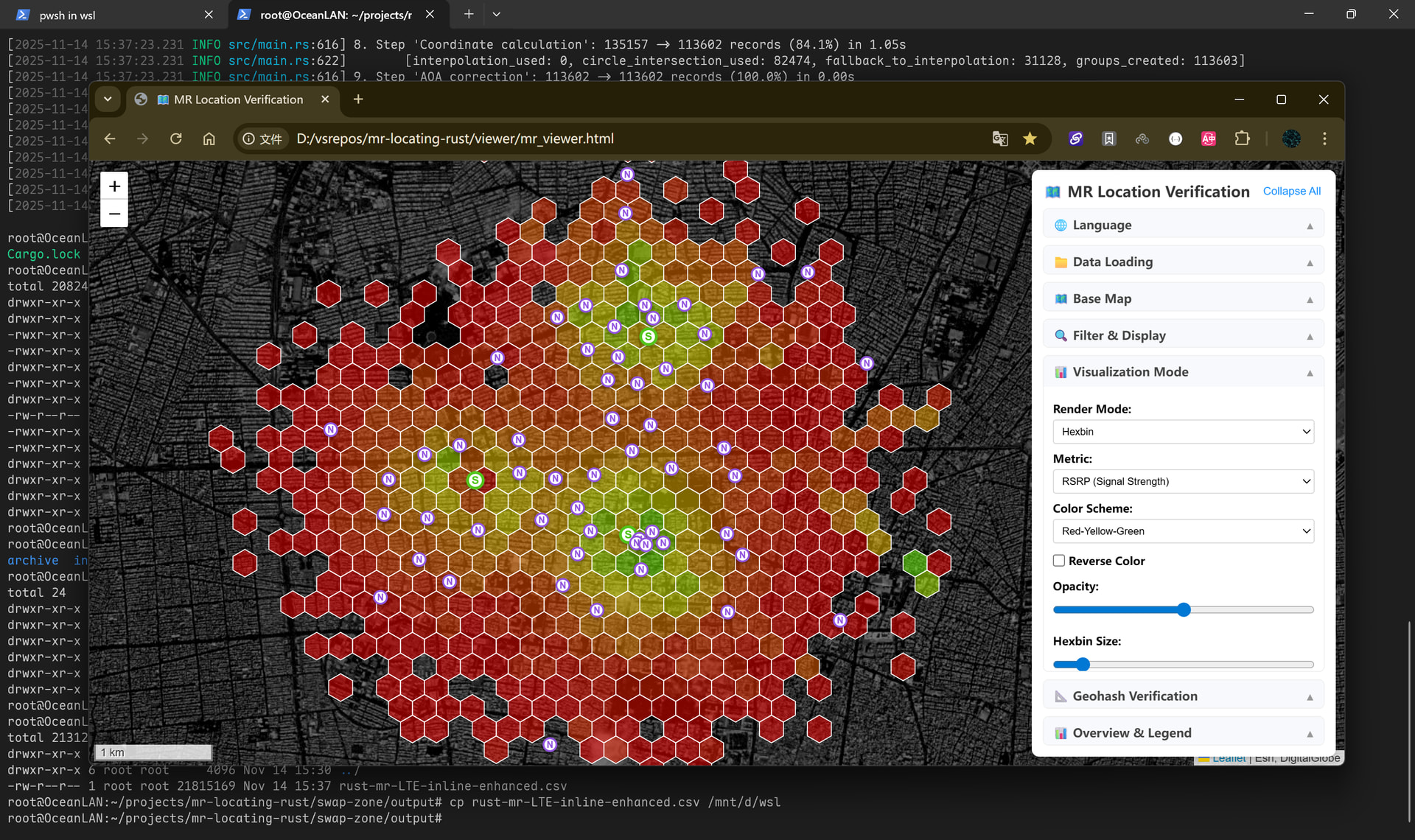Enable the Reverse Color checkbox
Screen dimensions: 1415x840
pyautogui.click(x=1059, y=561)
